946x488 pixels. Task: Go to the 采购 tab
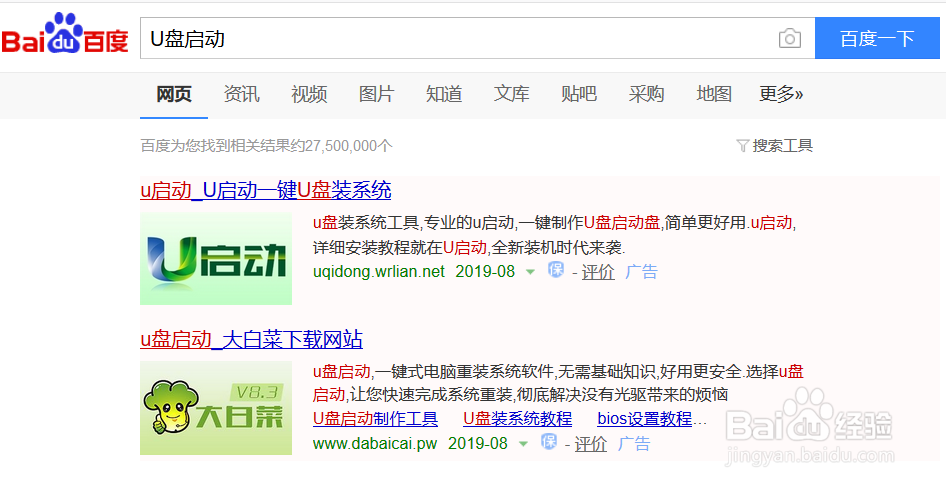(x=647, y=94)
